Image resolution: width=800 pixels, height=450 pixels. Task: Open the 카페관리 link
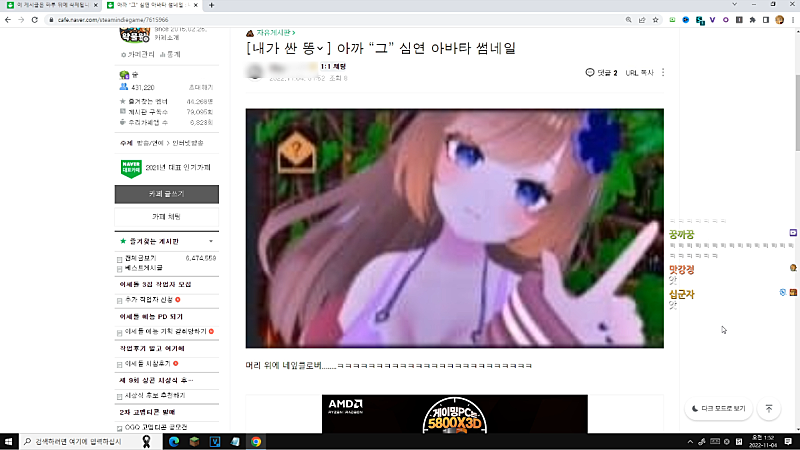tap(138, 55)
